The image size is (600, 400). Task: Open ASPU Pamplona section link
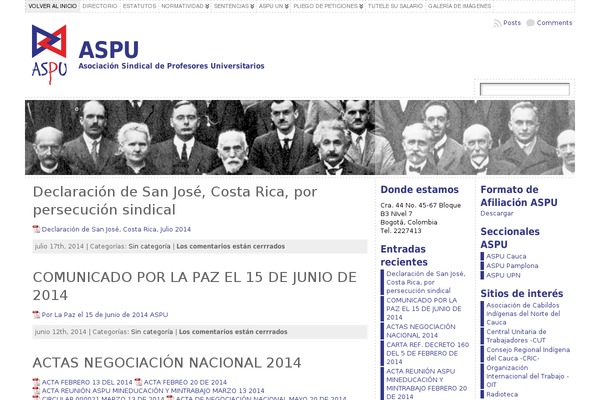pyautogui.click(x=512, y=266)
